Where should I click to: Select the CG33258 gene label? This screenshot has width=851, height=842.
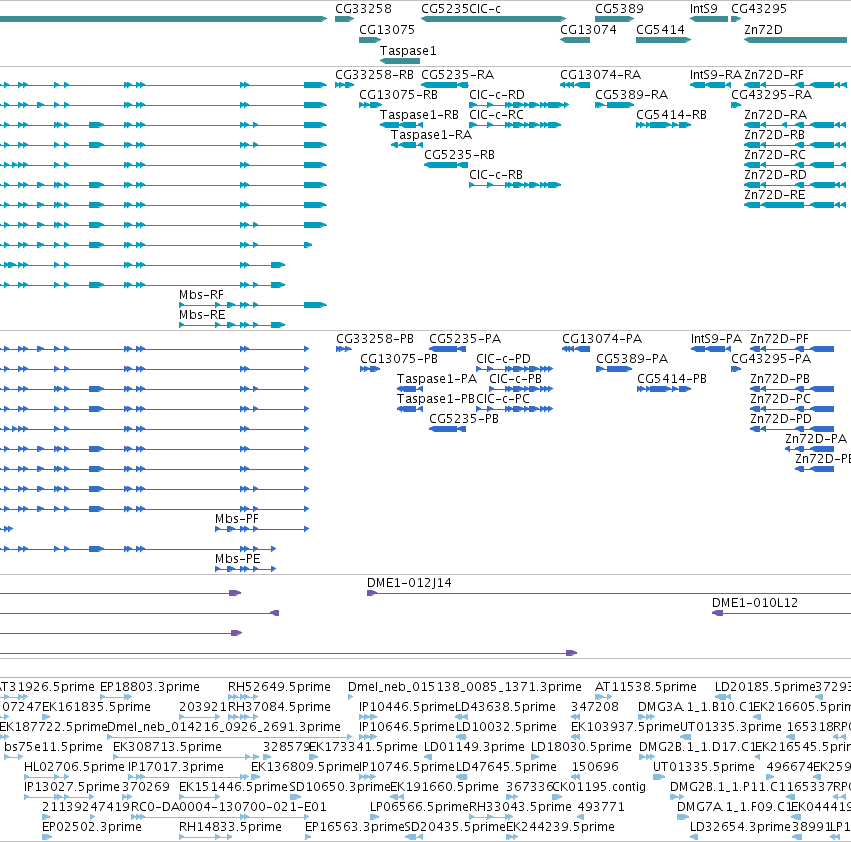tap(363, 9)
